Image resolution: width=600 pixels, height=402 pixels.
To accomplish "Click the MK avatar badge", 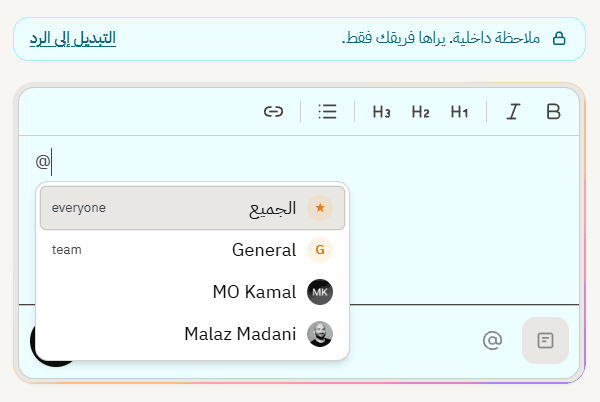I will tap(320, 292).
